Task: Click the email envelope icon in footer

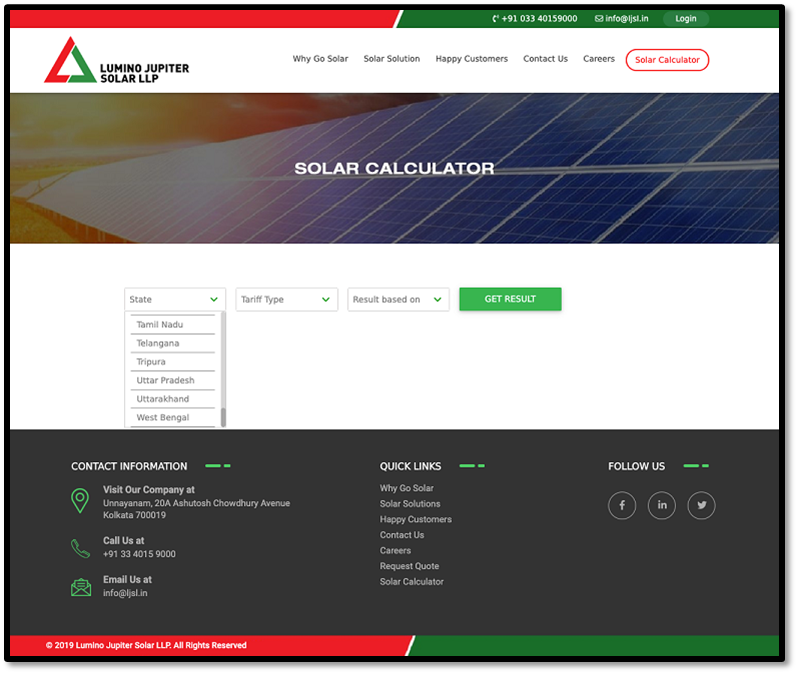Action: [81, 587]
